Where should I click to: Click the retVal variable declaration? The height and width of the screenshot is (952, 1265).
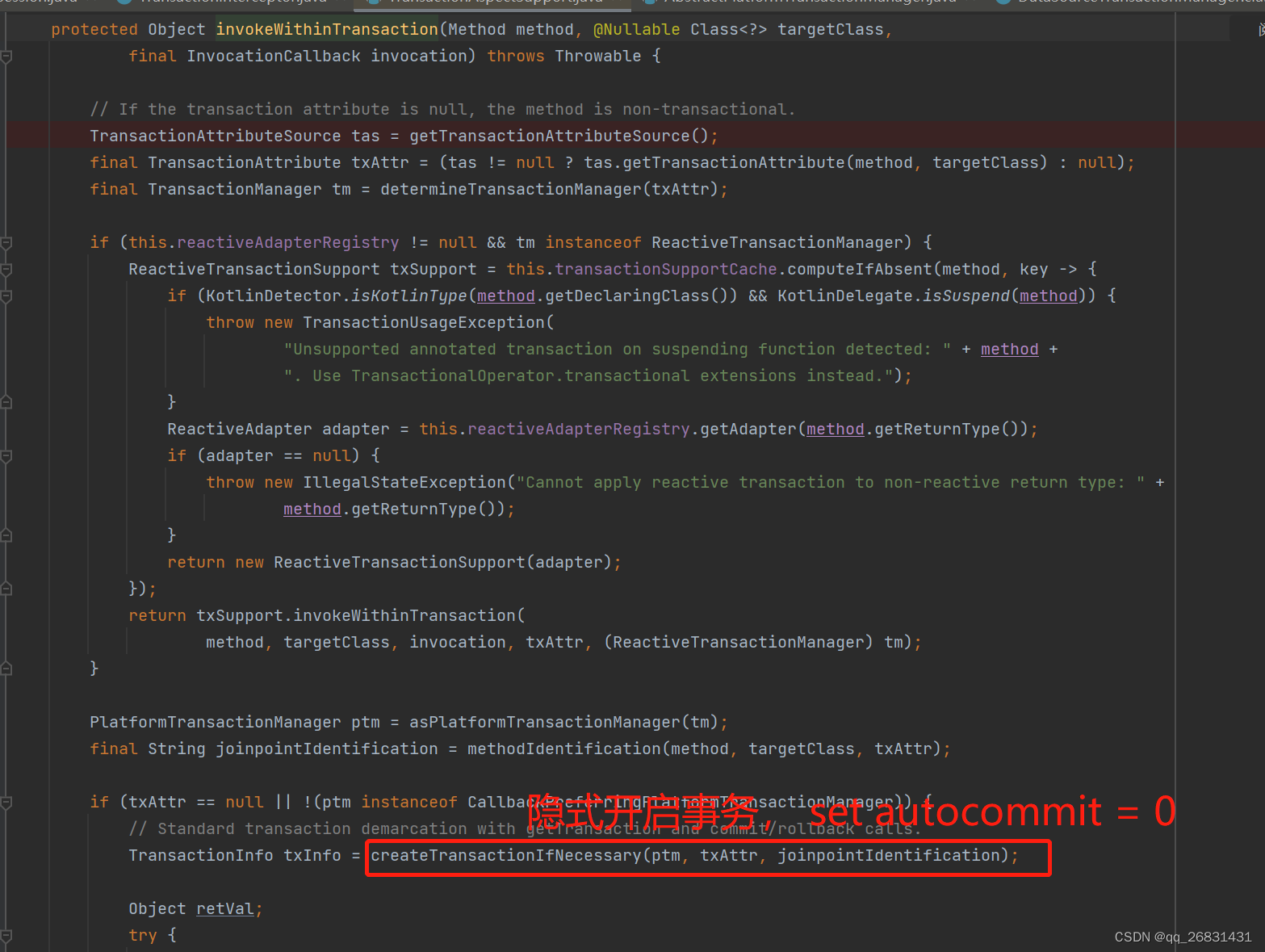click(x=225, y=909)
